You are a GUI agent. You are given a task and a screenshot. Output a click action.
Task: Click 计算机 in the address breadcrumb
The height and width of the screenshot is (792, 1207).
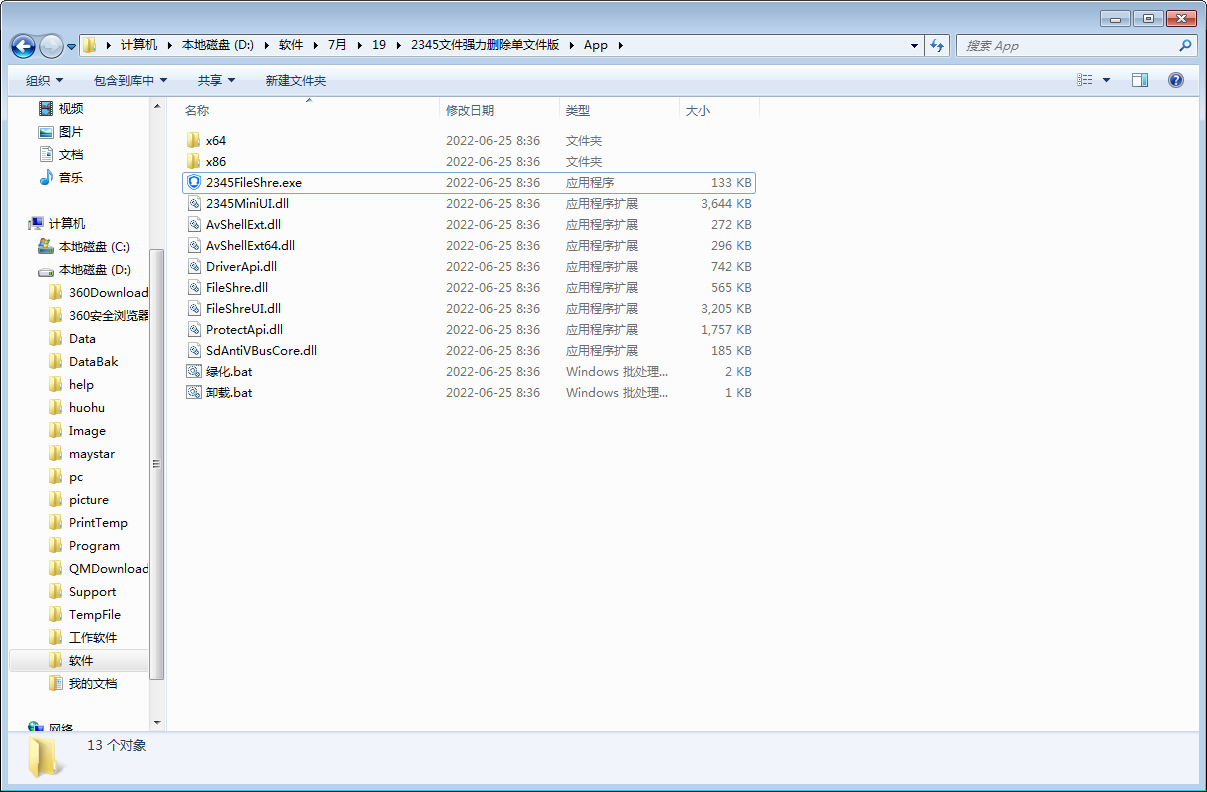click(x=139, y=45)
